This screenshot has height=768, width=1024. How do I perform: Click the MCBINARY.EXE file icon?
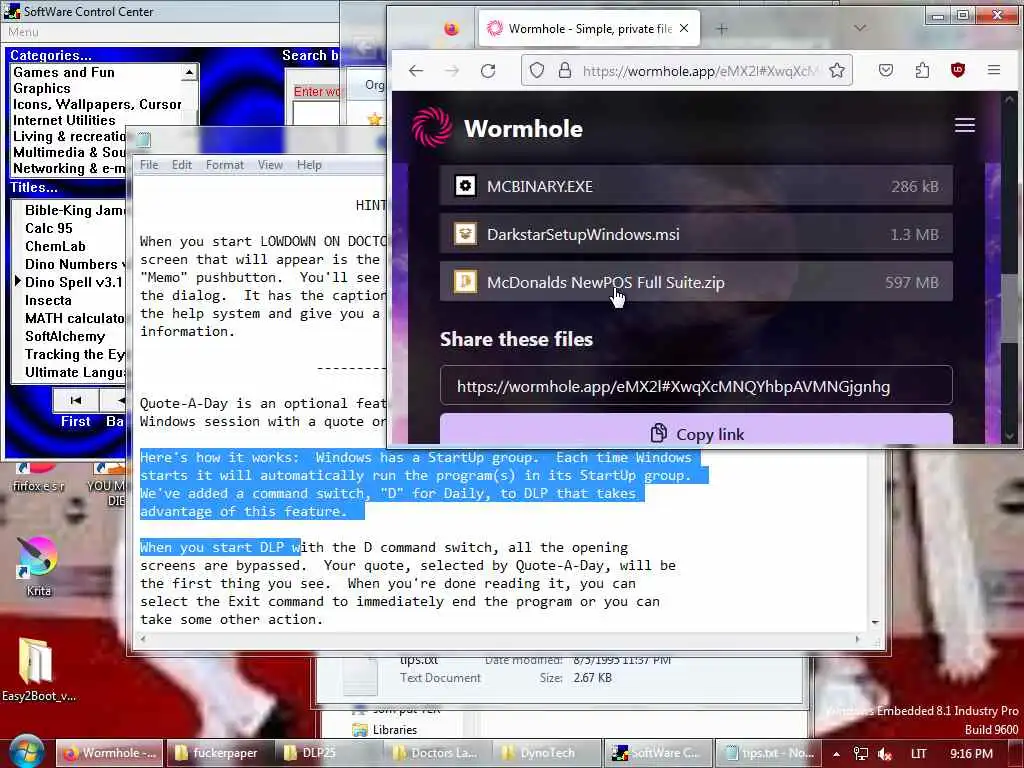[465, 186]
